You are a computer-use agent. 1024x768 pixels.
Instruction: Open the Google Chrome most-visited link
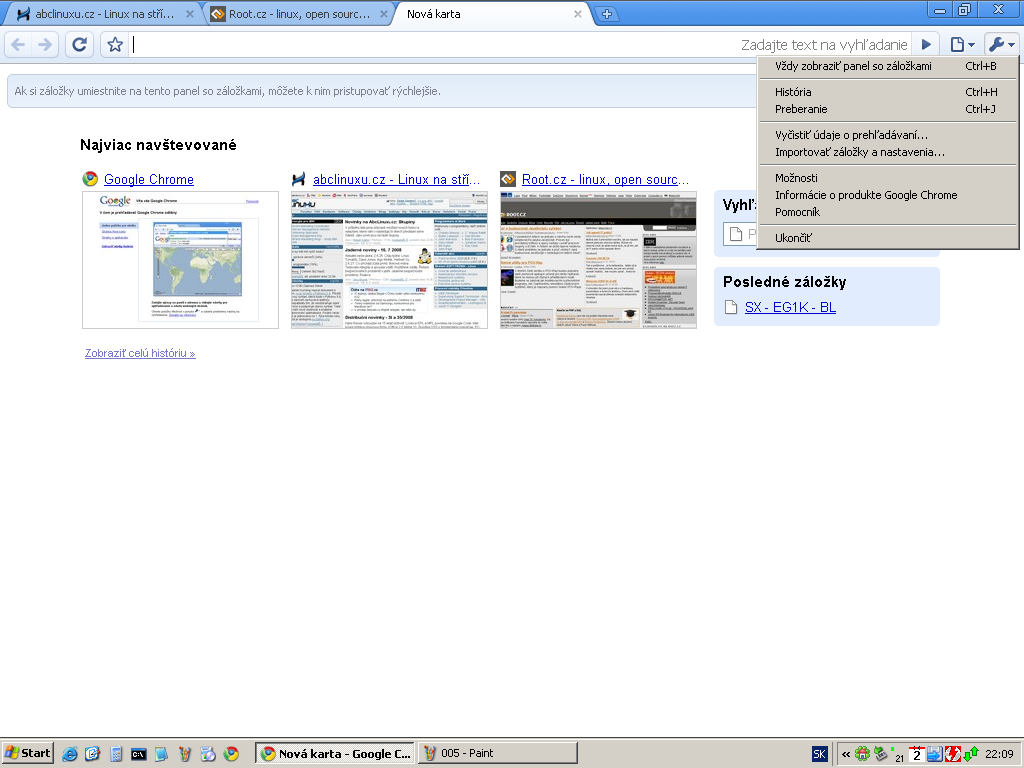[149, 179]
